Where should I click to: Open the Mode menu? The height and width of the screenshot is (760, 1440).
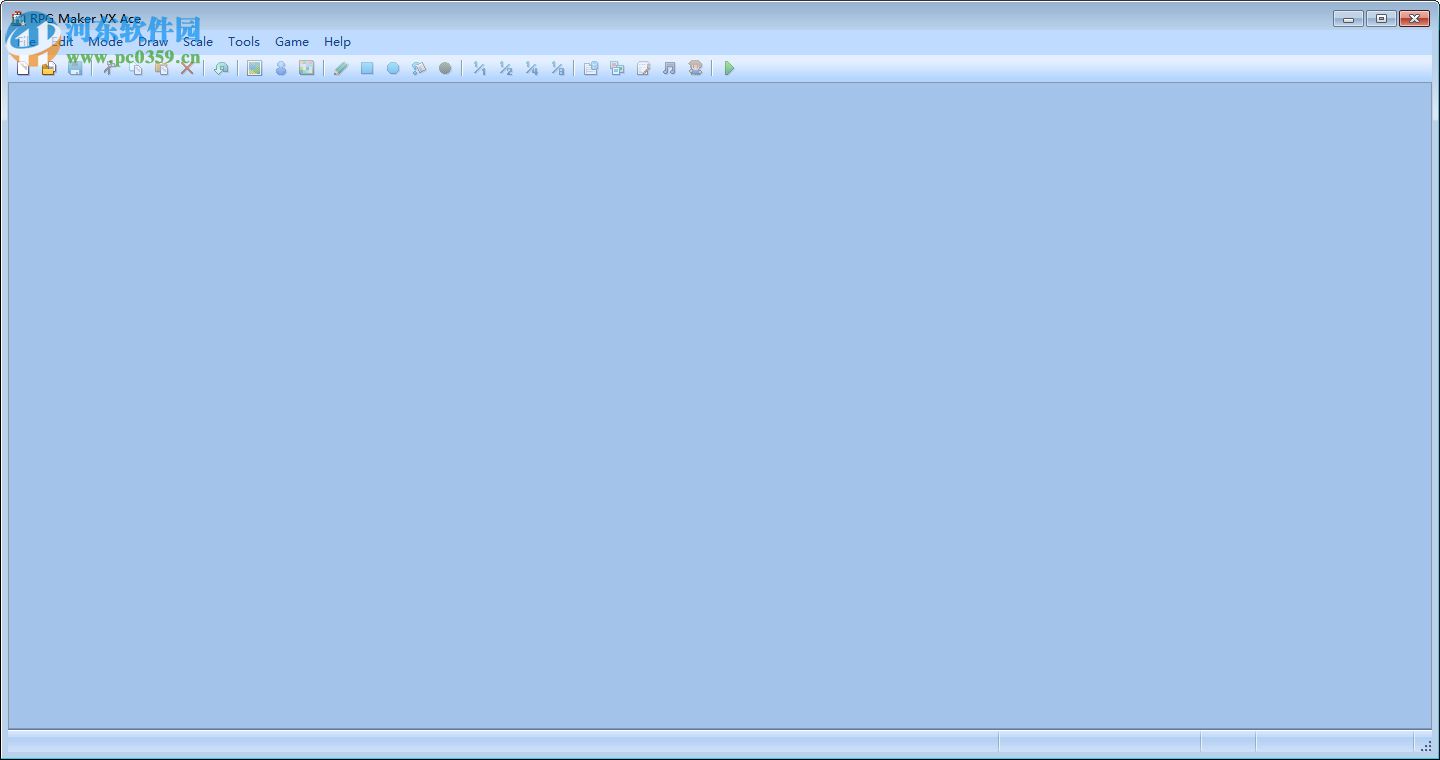[105, 41]
